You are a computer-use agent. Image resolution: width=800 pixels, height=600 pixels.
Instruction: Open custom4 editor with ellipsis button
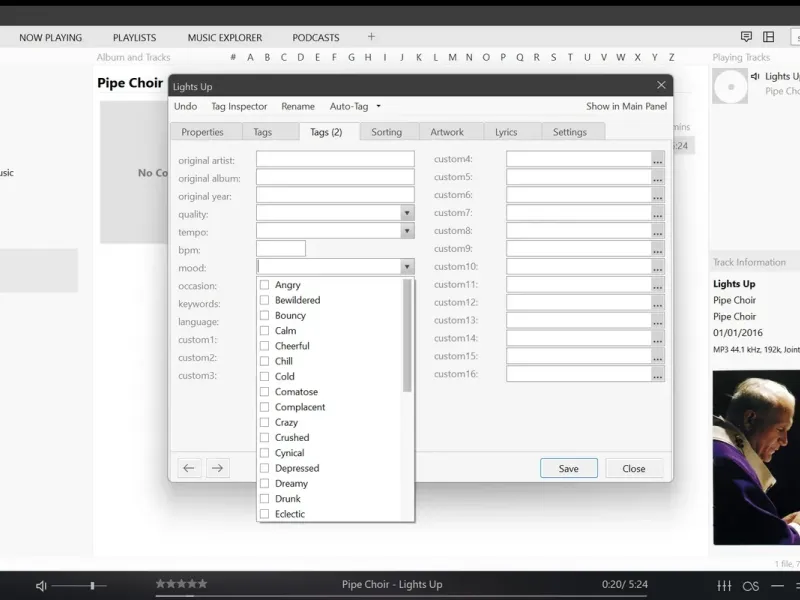click(x=658, y=159)
